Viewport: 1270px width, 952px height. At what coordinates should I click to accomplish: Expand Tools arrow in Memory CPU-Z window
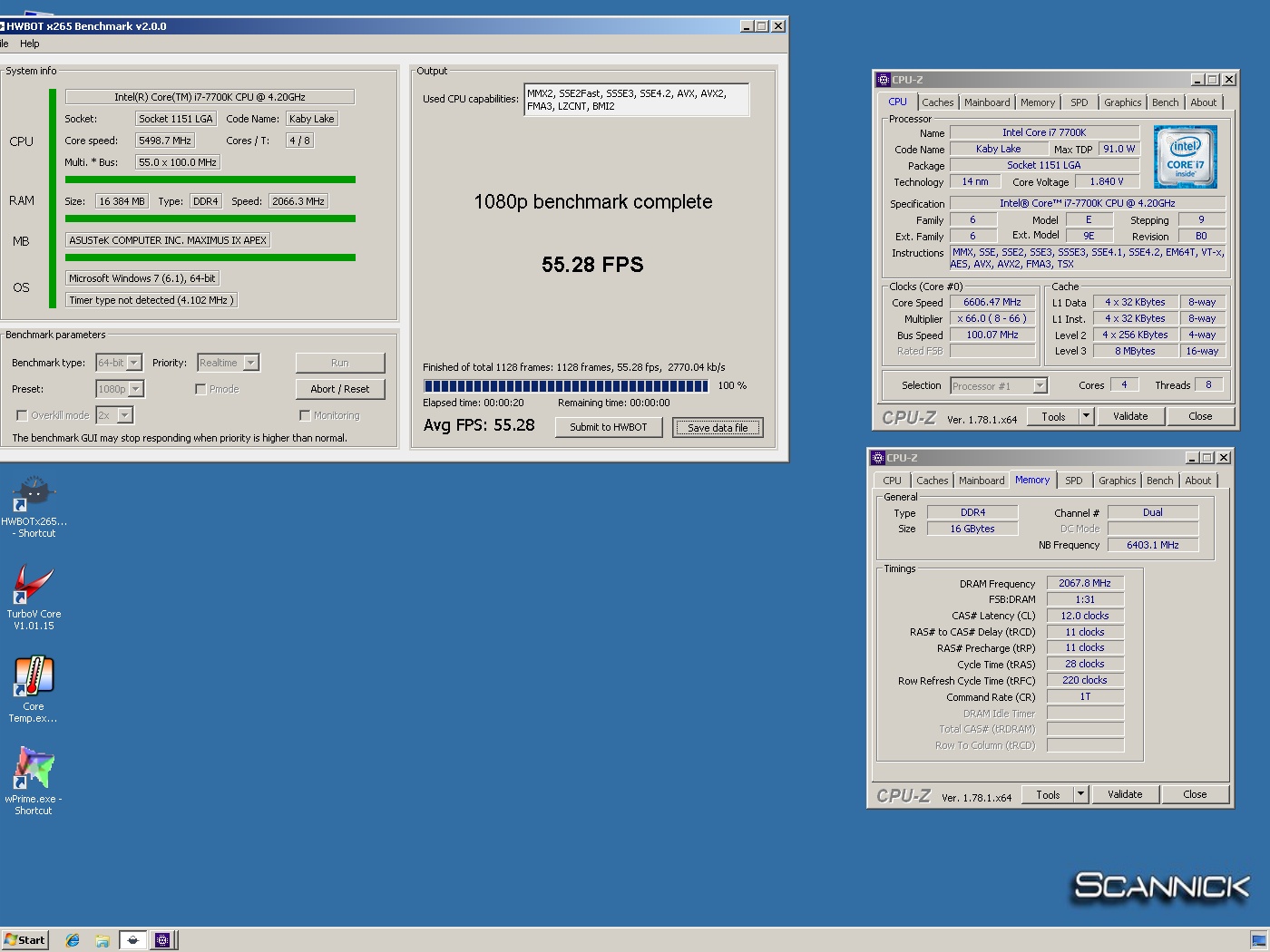pyautogui.click(x=1080, y=795)
